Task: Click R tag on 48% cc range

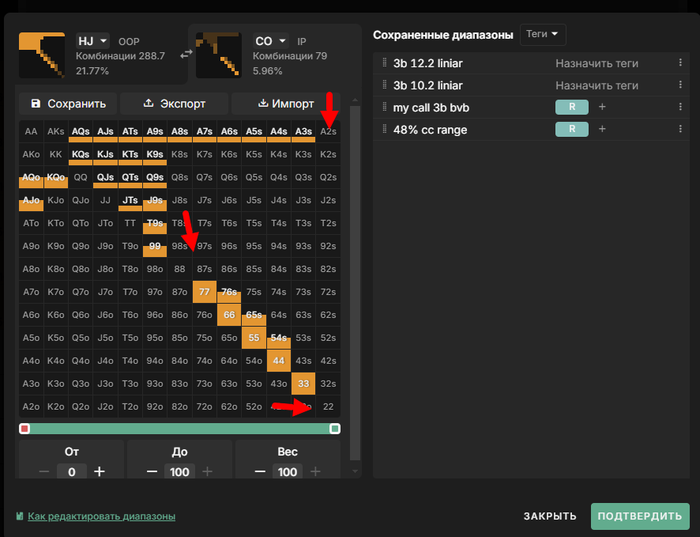Action: [572, 129]
